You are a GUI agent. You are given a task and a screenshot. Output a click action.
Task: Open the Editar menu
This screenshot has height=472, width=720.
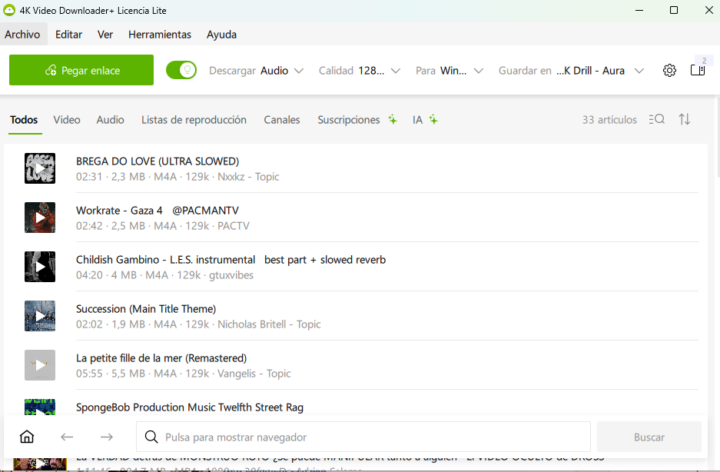click(69, 34)
